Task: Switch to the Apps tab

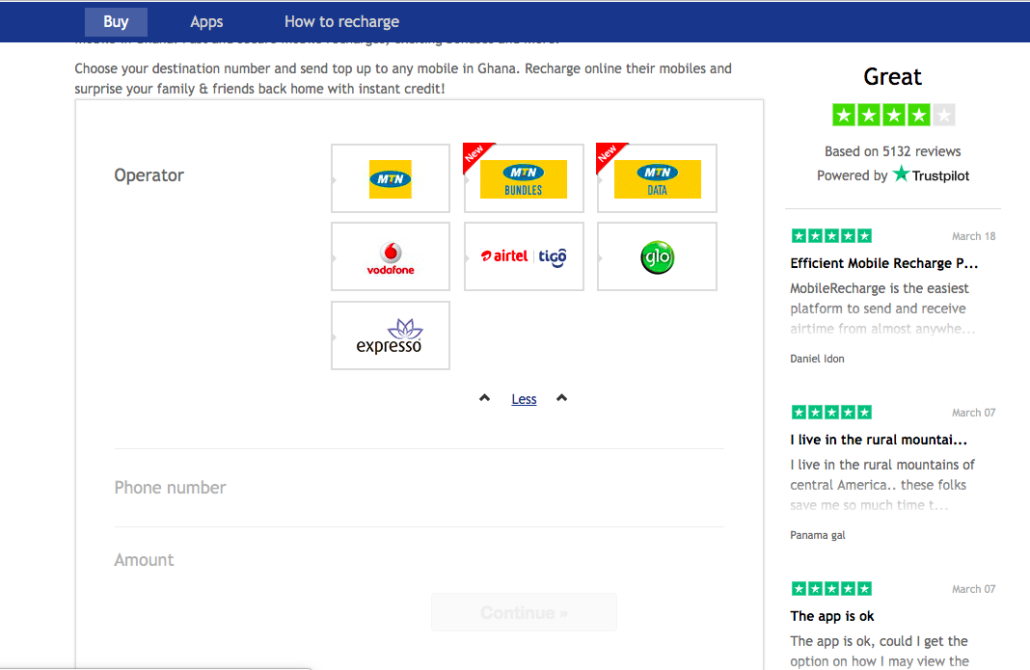Action: 206,22
